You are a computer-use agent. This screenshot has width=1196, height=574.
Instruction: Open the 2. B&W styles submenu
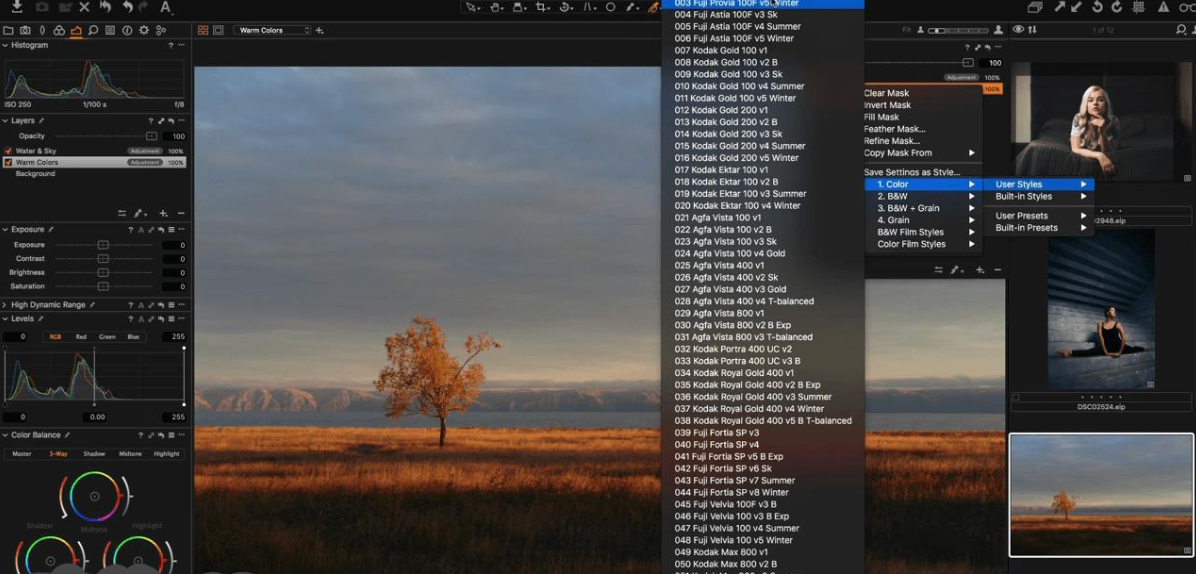tap(923, 196)
